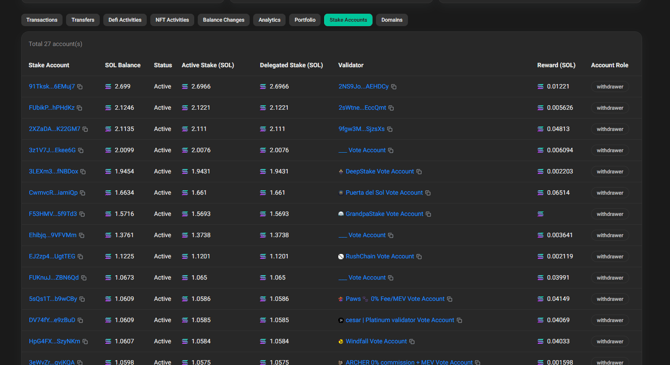Click reward value 0.01221
The width and height of the screenshot is (670, 365).
pos(558,86)
